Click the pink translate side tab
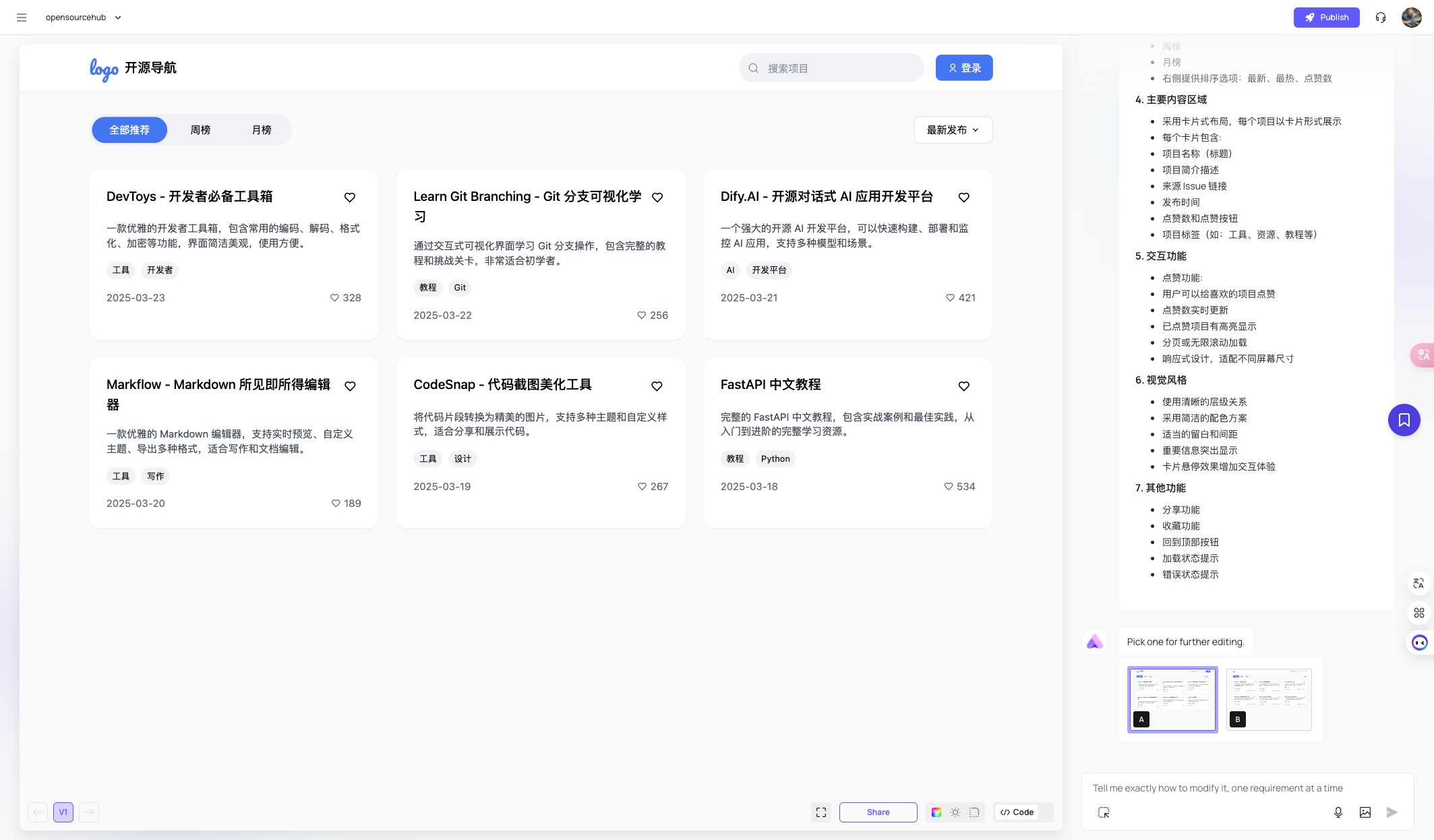This screenshot has width=1434, height=840. [1423, 355]
